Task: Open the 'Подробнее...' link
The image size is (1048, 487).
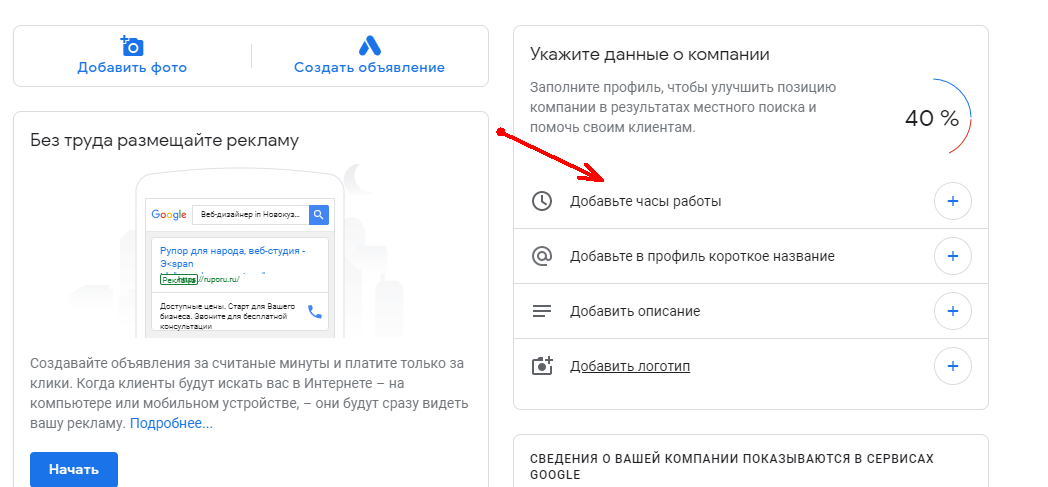Action: tap(171, 424)
